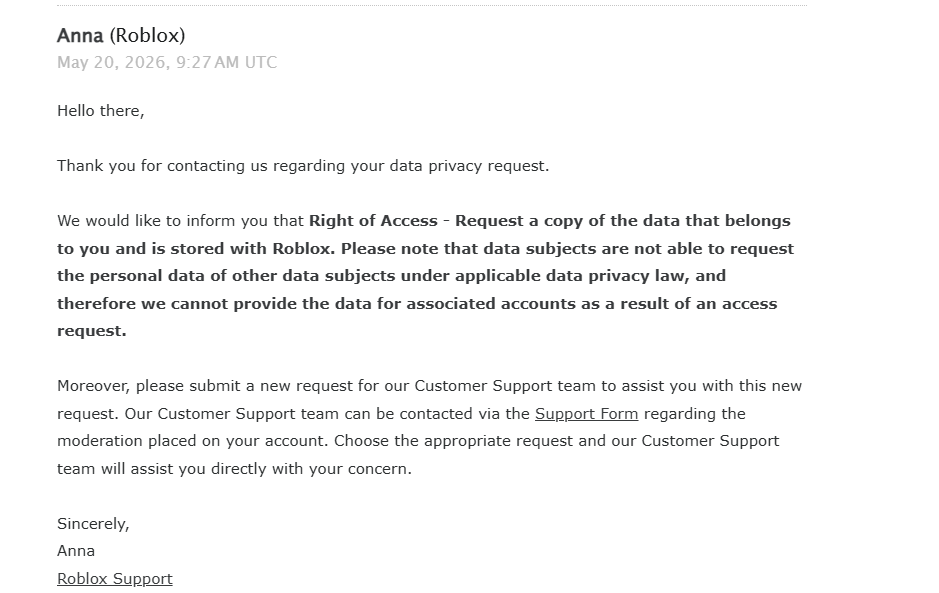Click the line starting 'to you and is stored'
This screenshot has width=939, height=593.
tap(425, 249)
